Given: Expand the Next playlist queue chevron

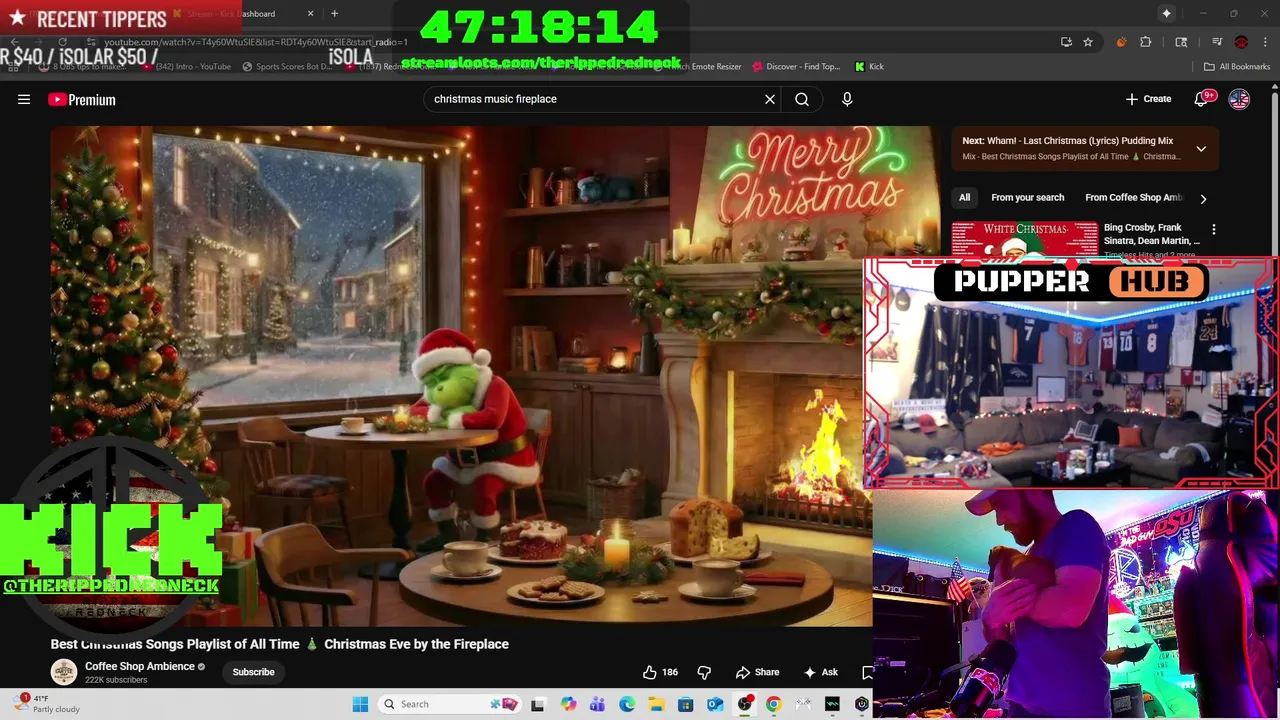Looking at the screenshot, I should pos(1201,149).
